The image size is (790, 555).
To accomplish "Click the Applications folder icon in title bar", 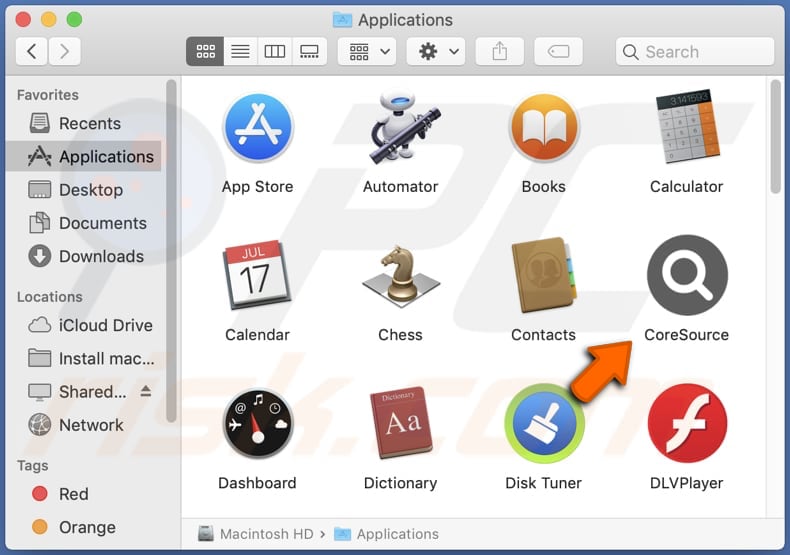I will (343, 20).
